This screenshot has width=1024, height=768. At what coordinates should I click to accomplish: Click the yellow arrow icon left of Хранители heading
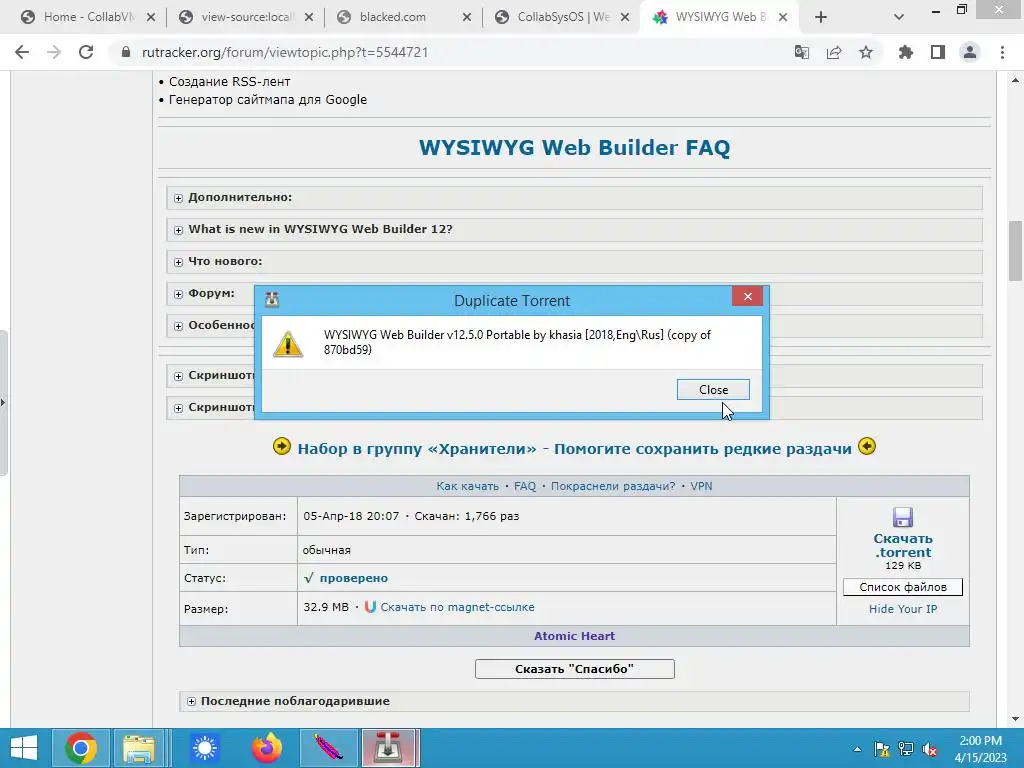point(281,447)
